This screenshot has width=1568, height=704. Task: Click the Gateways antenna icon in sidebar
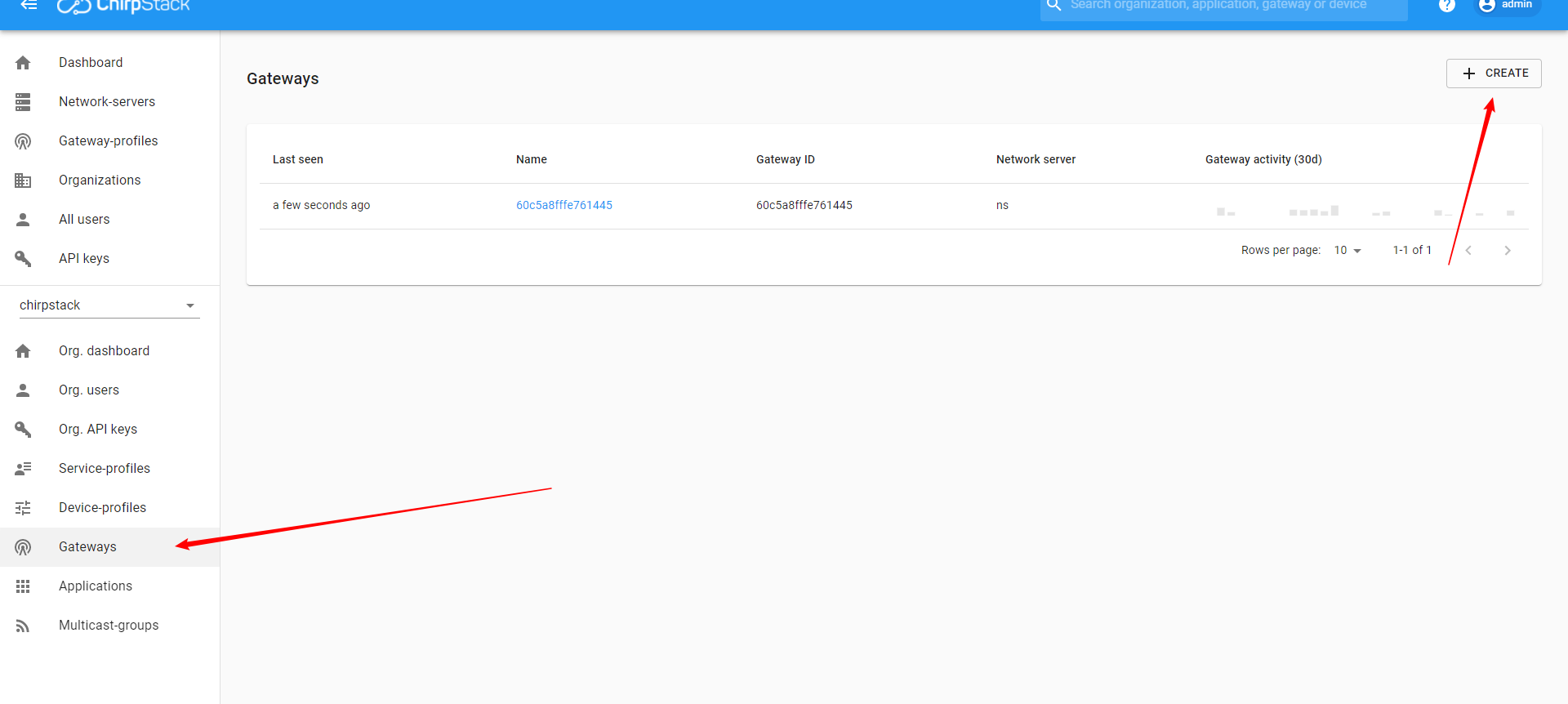point(23,547)
